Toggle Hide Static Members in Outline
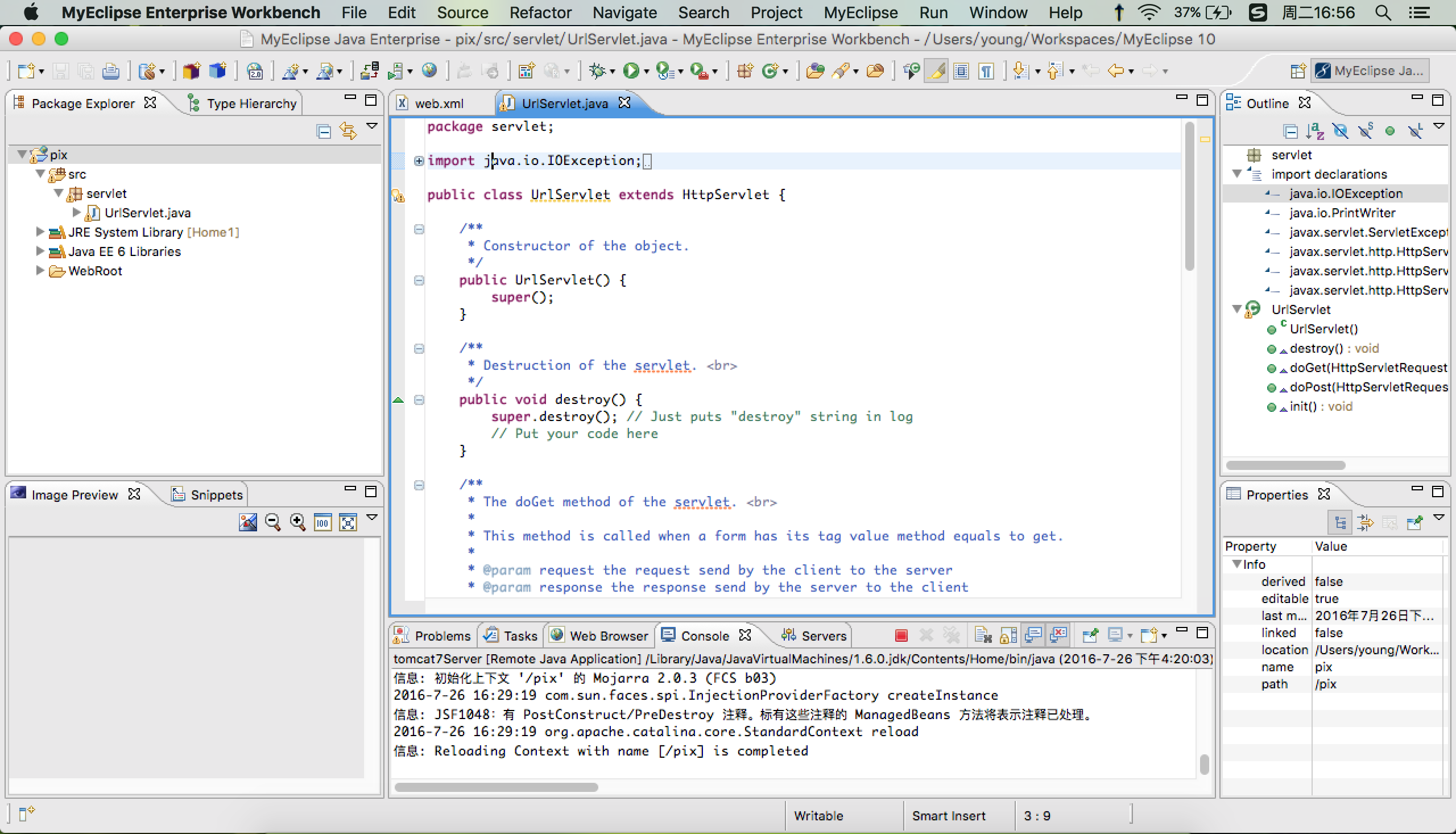Viewport: 1456px width, 834px height. click(x=1366, y=131)
